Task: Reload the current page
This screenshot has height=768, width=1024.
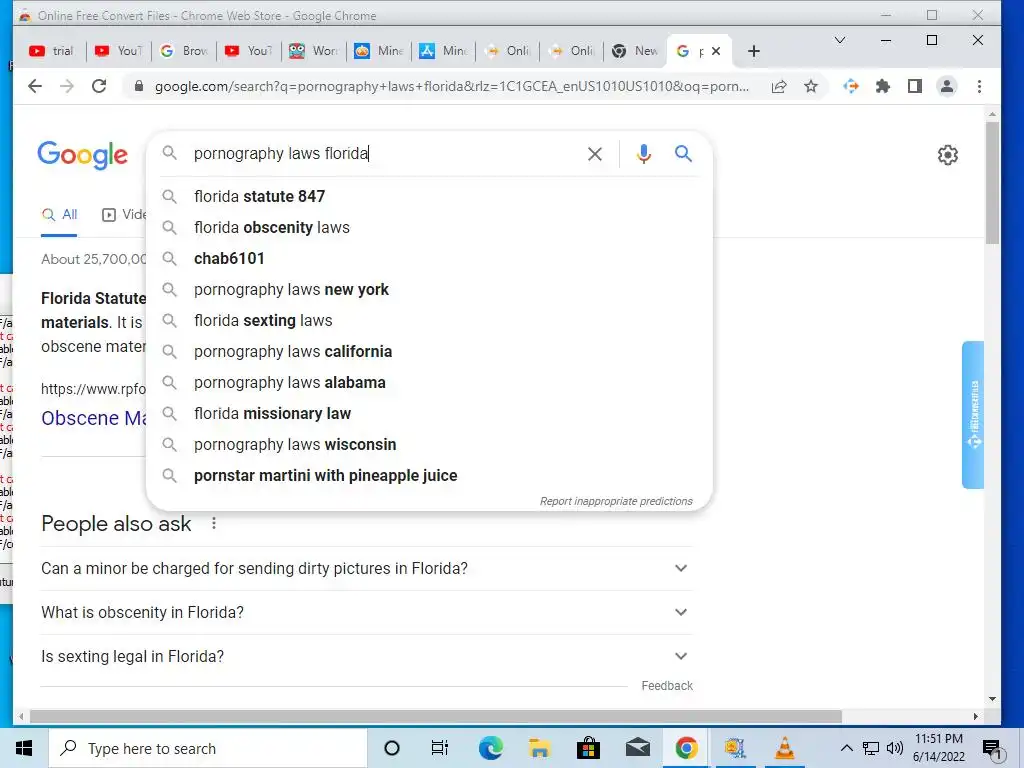Action: point(99,86)
